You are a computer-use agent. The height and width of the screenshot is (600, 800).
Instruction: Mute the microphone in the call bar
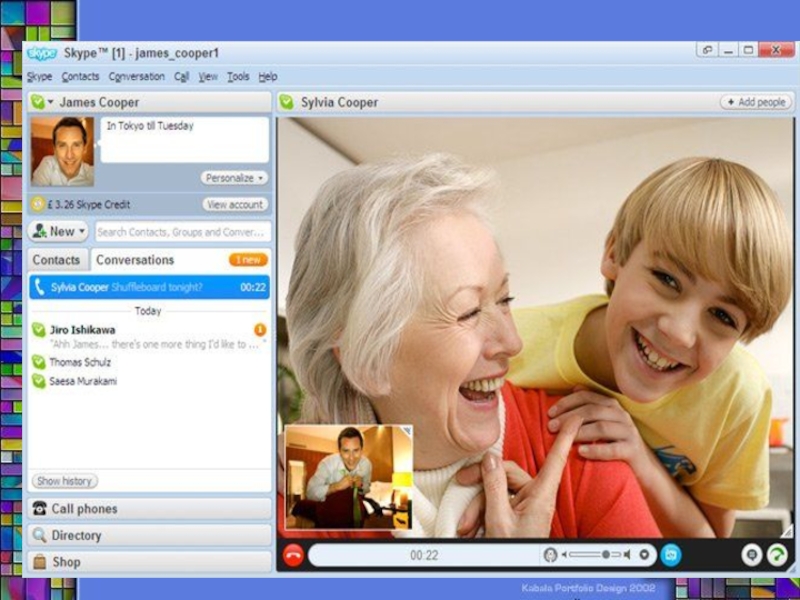550,555
